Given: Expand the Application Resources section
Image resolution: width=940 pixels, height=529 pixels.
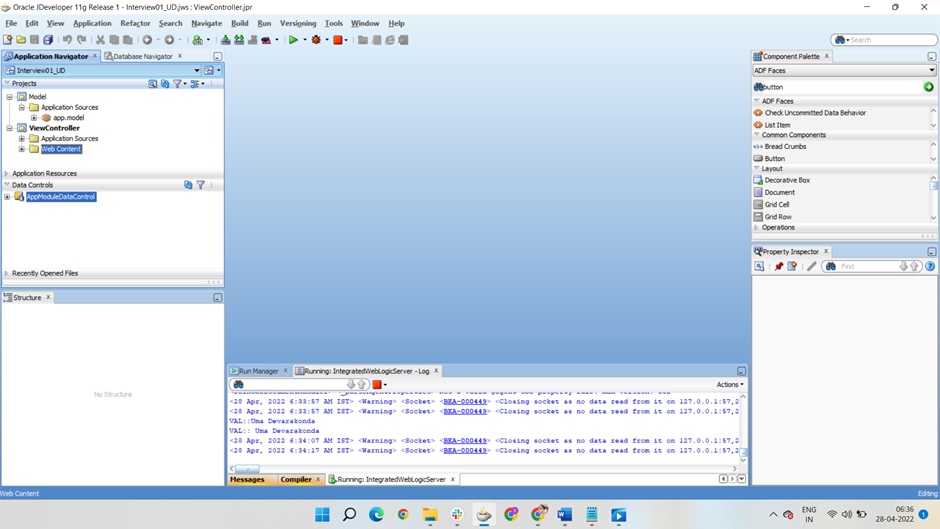Looking at the screenshot, I should coord(7,173).
